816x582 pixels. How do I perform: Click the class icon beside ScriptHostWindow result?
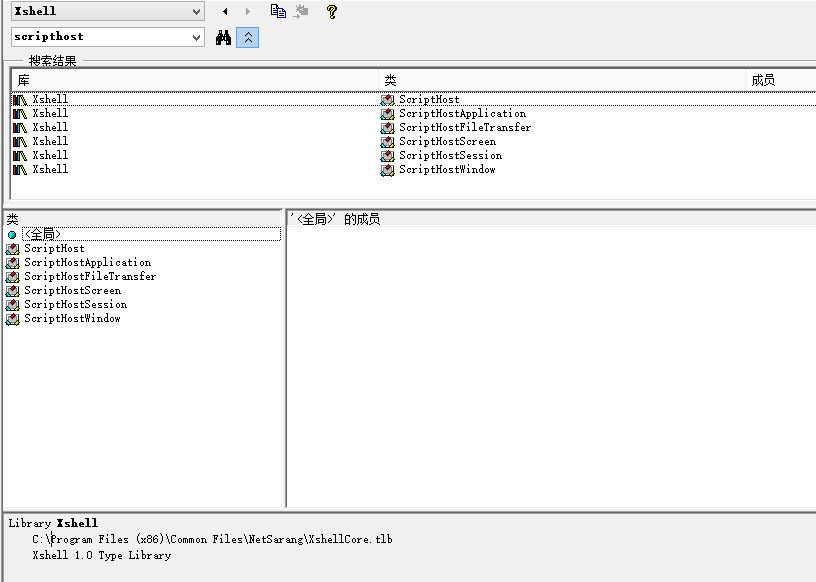tap(387, 170)
